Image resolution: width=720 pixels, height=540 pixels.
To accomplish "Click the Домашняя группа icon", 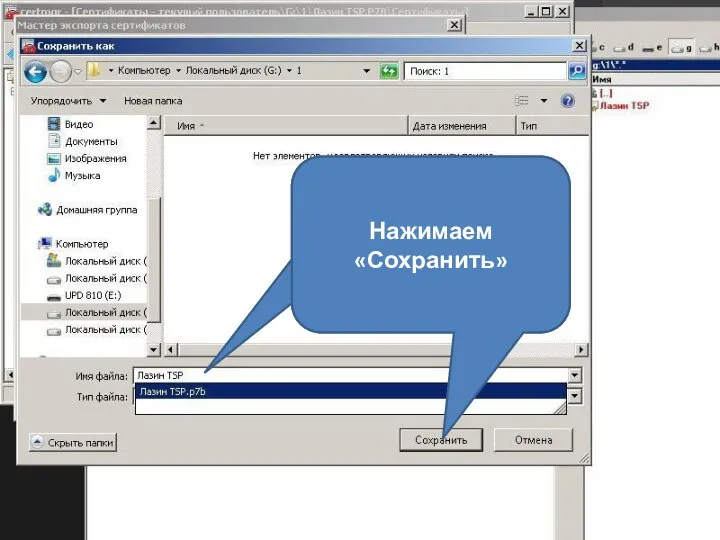I will coord(45,209).
